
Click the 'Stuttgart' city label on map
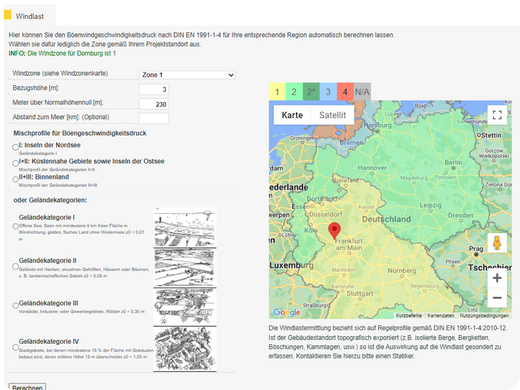point(360,293)
